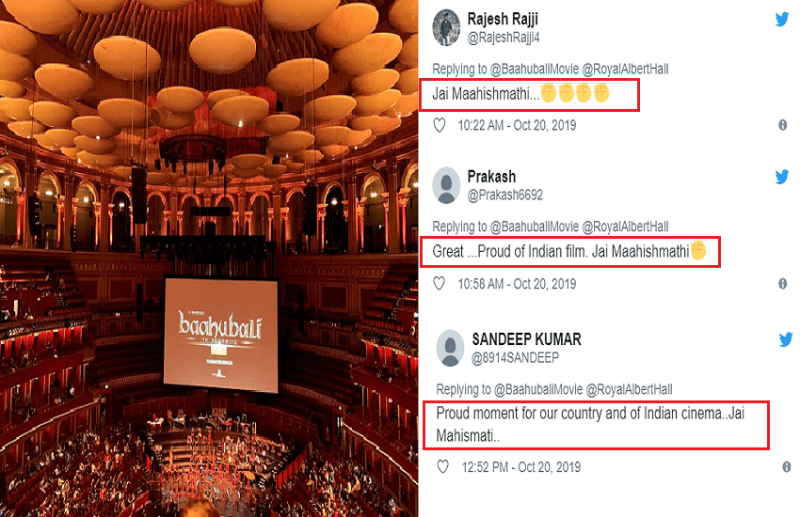
Task: Click @RoyalAlbertHall mention in Prakash's reply
Action: click(x=625, y=227)
